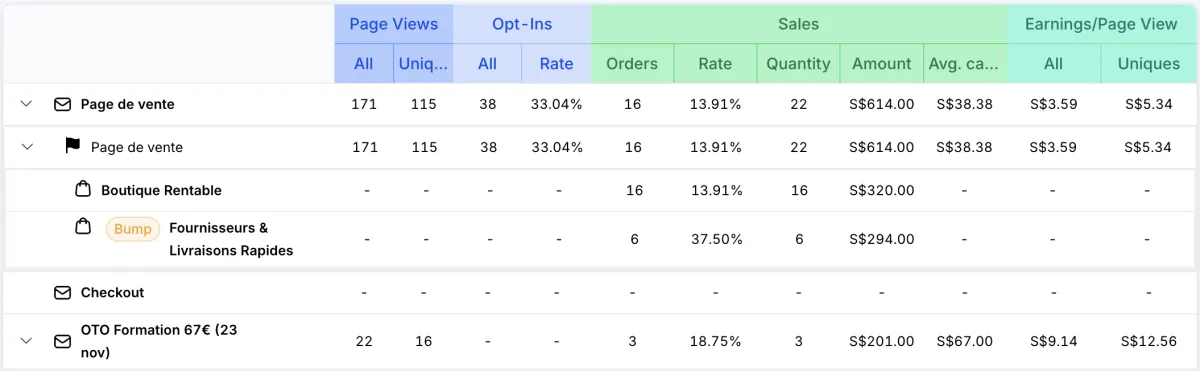Select the Sales column group header

pyautogui.click(x=799, y=24)
